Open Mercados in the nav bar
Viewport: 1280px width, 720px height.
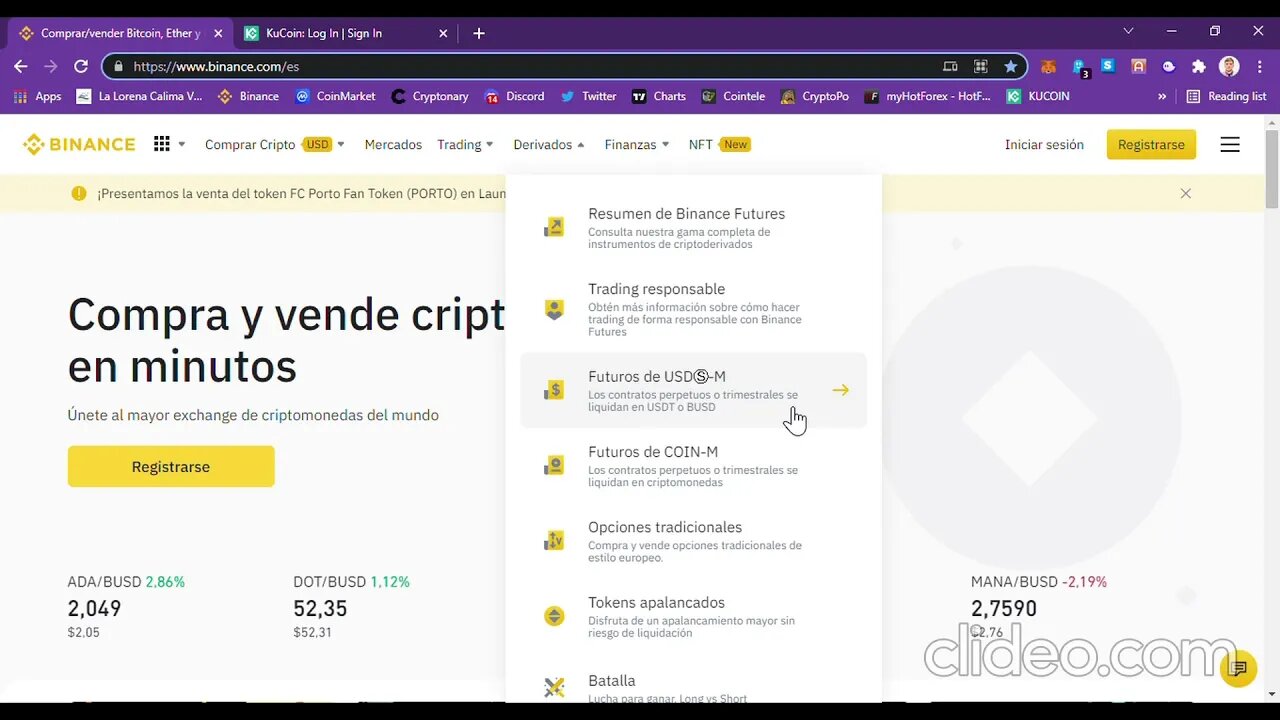(x=393, y=144)
